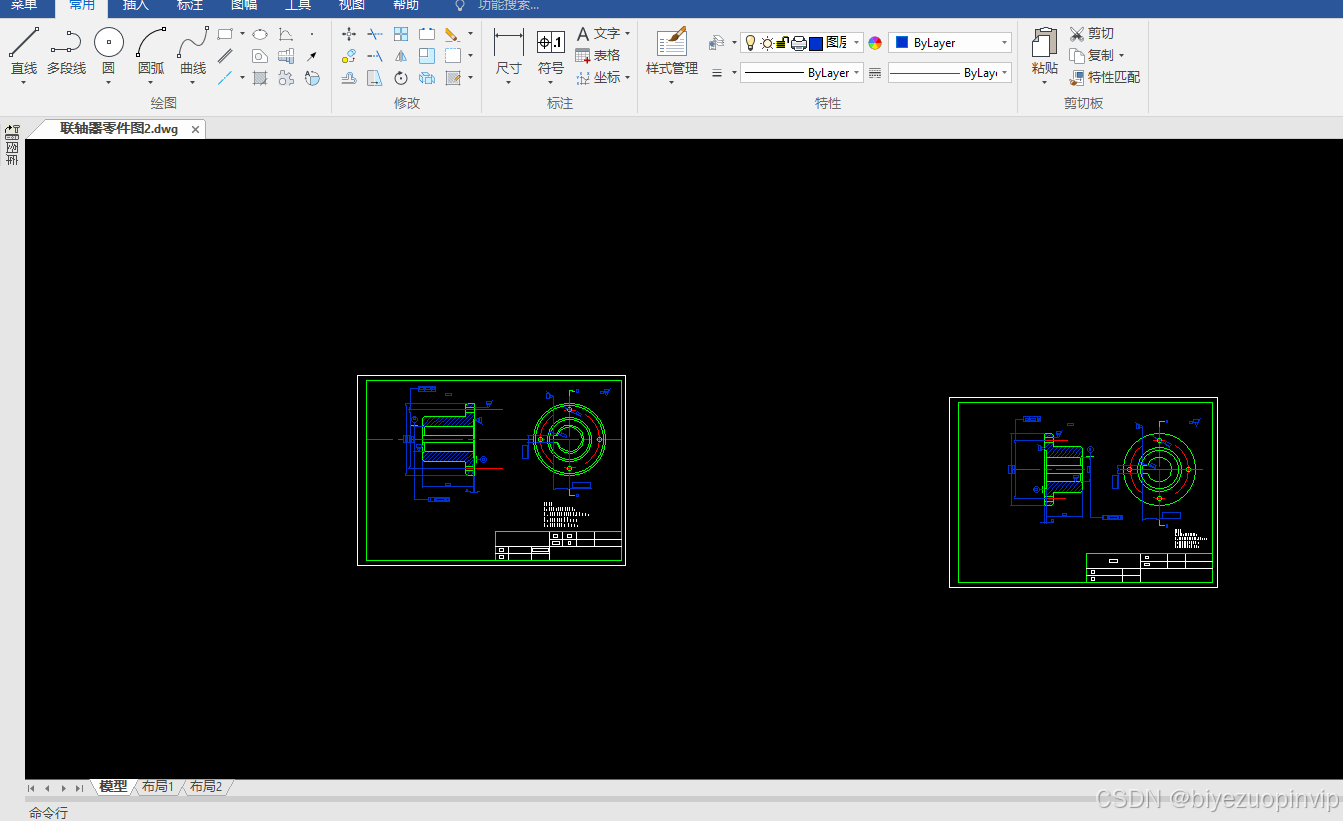Click the rectangle drawing tool icon
The width and height of the screenshot is (1343, 821).
pos(225,34)
